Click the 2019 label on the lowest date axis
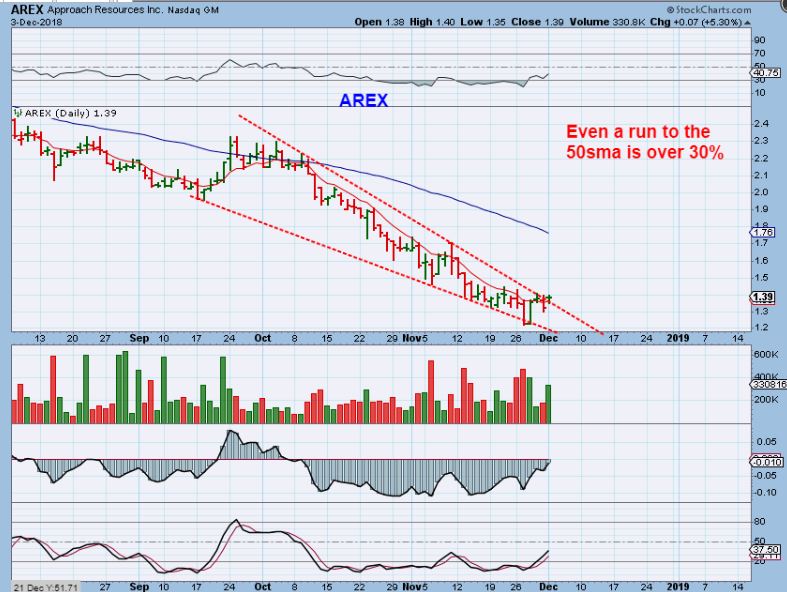Screen dimensions: 787x592 (678, 586)
